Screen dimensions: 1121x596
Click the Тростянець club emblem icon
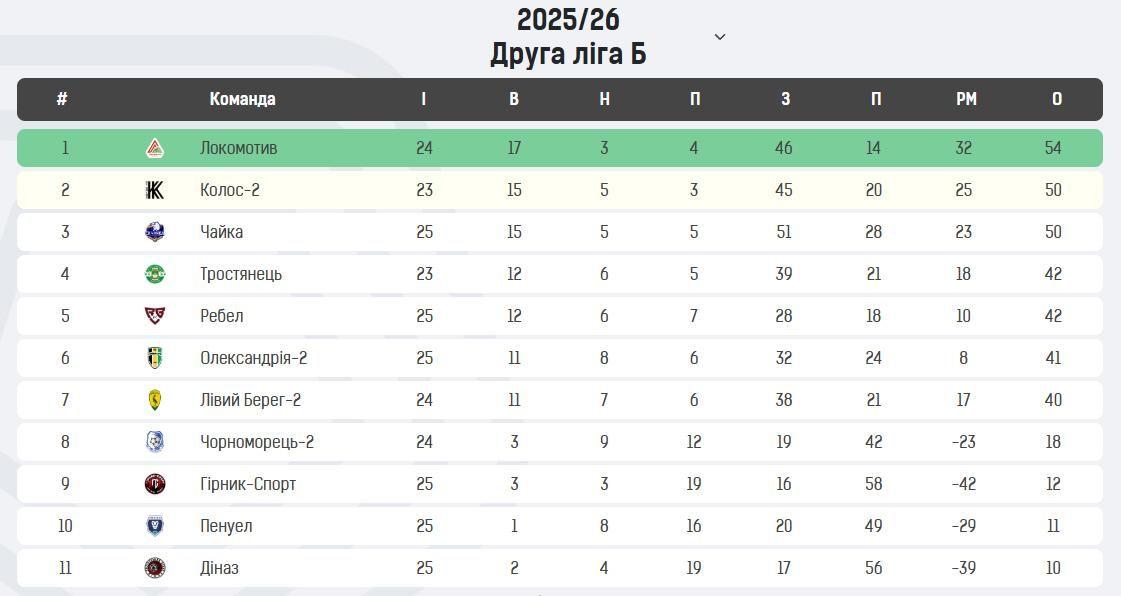point(155,274)
